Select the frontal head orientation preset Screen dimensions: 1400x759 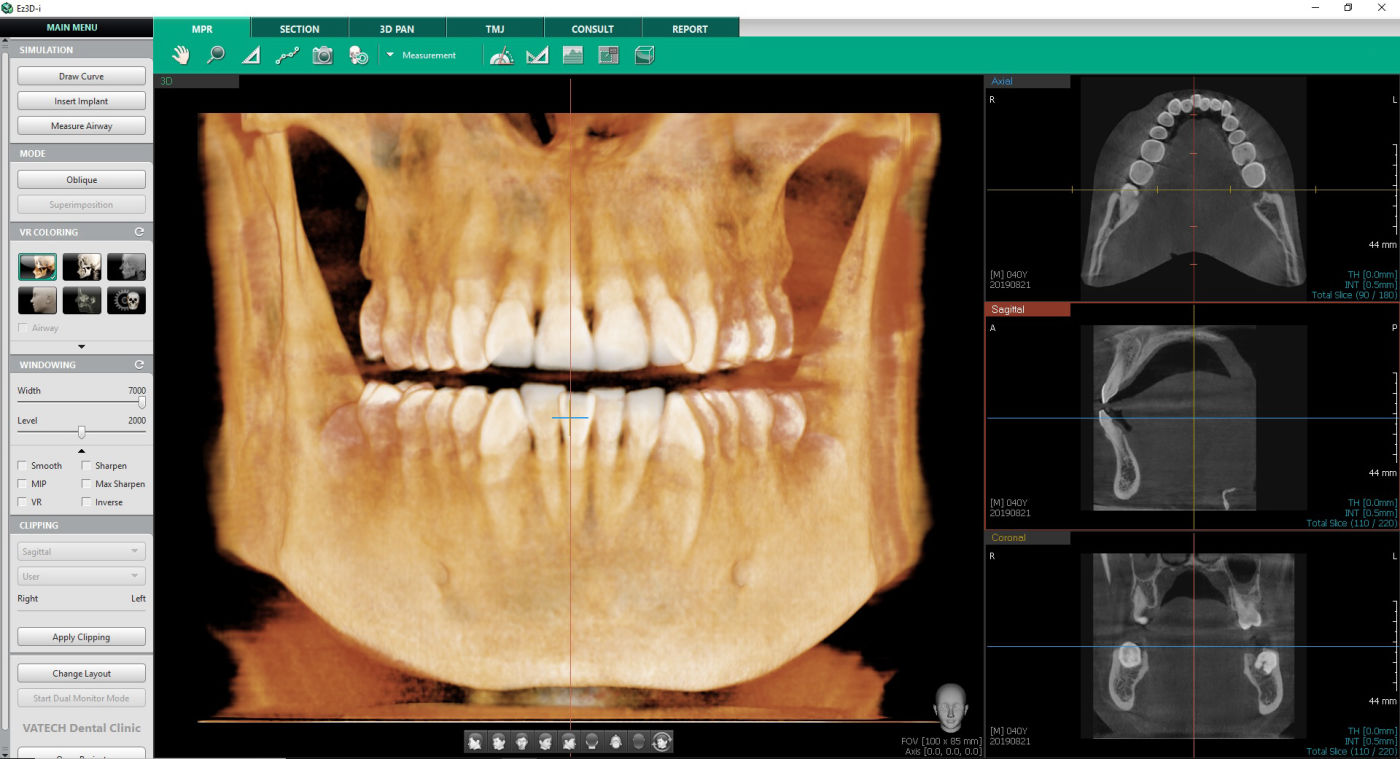click(x=523, y=742)
